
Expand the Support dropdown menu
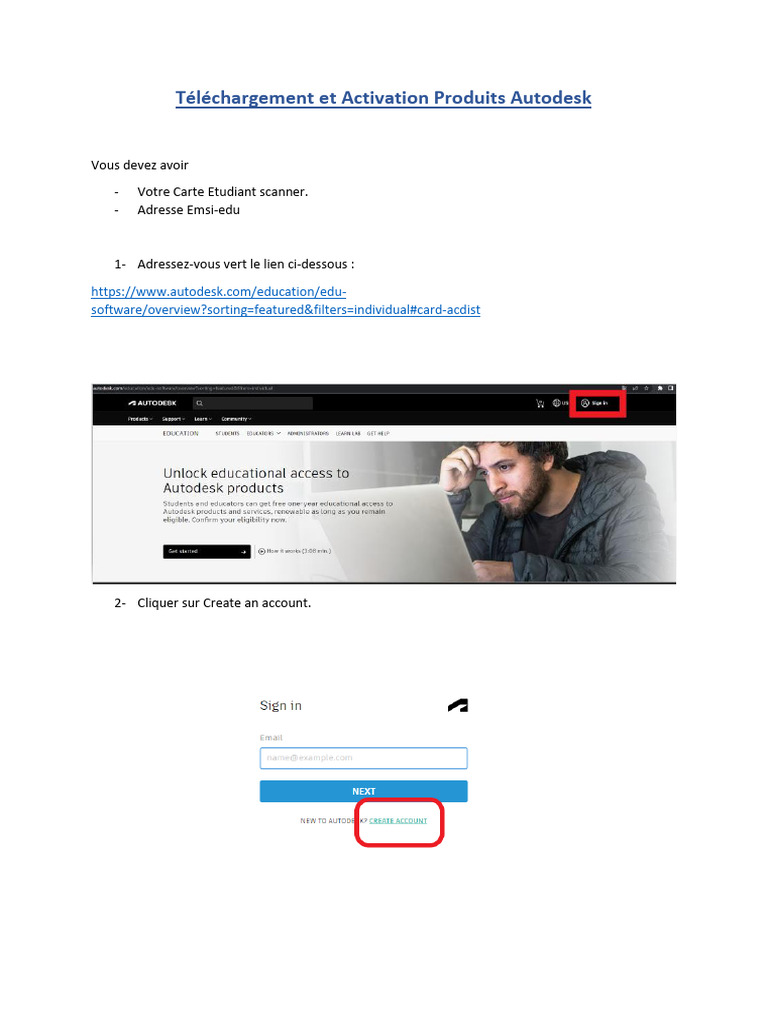[x=174, y=419]
